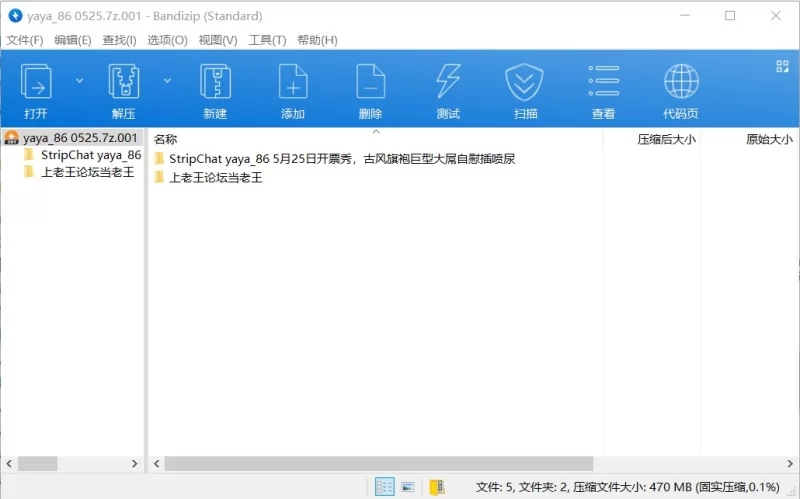Click the status bar file count text
This screenshot has height=499, width=800.
[x=628, y=487]
